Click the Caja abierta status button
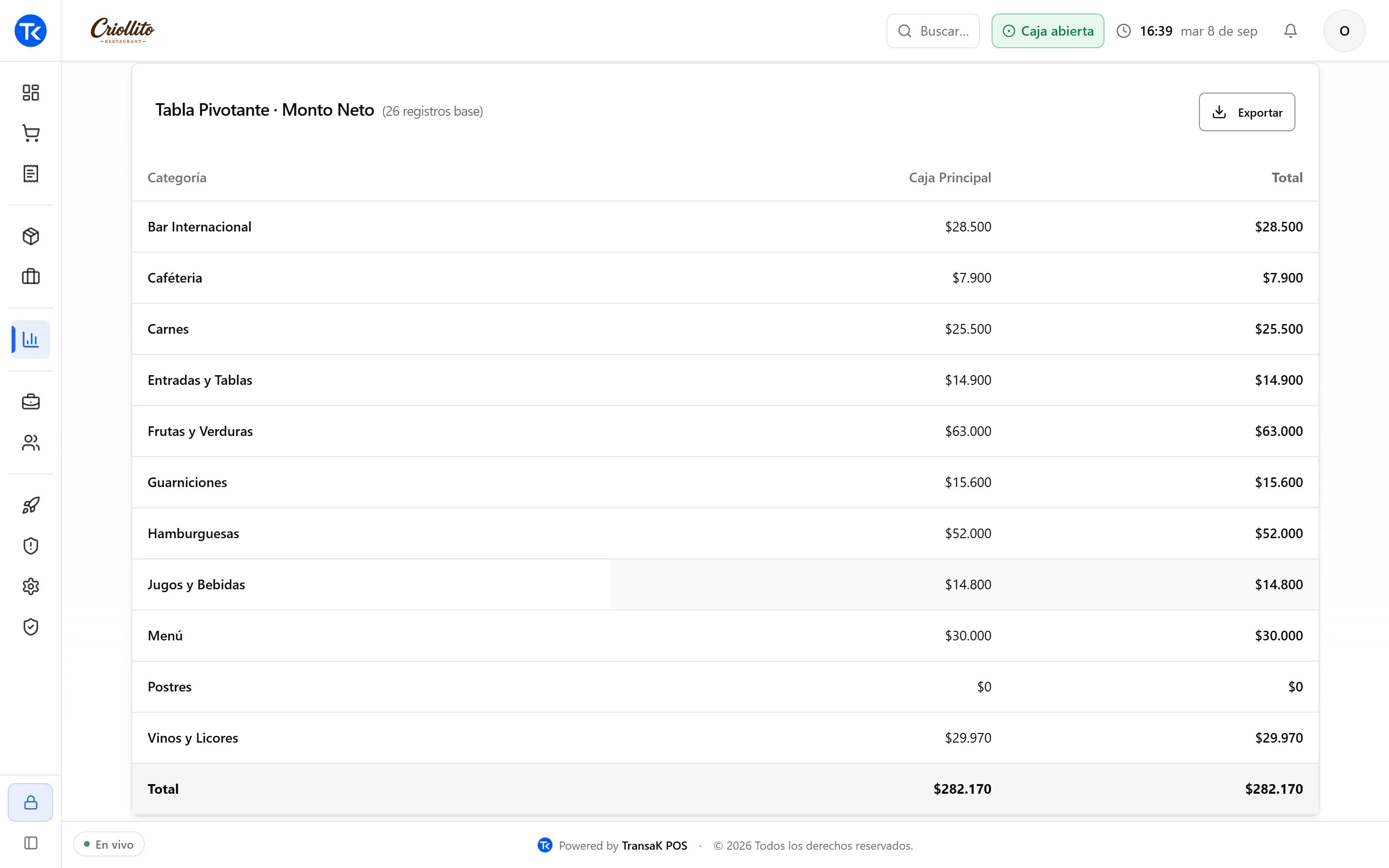 (1048, 31)
